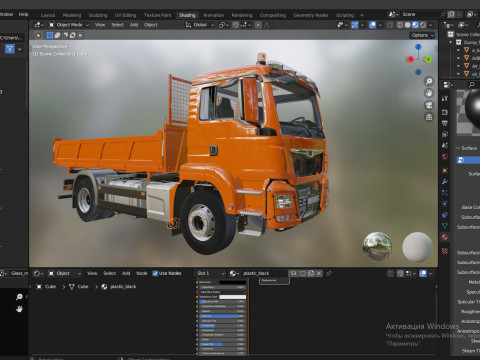Open the Object properties tab

coord(445,170)
